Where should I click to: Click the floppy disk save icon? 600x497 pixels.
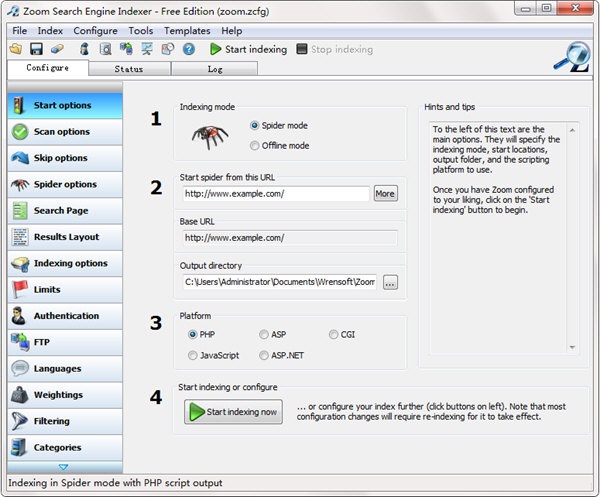[36, 49]
